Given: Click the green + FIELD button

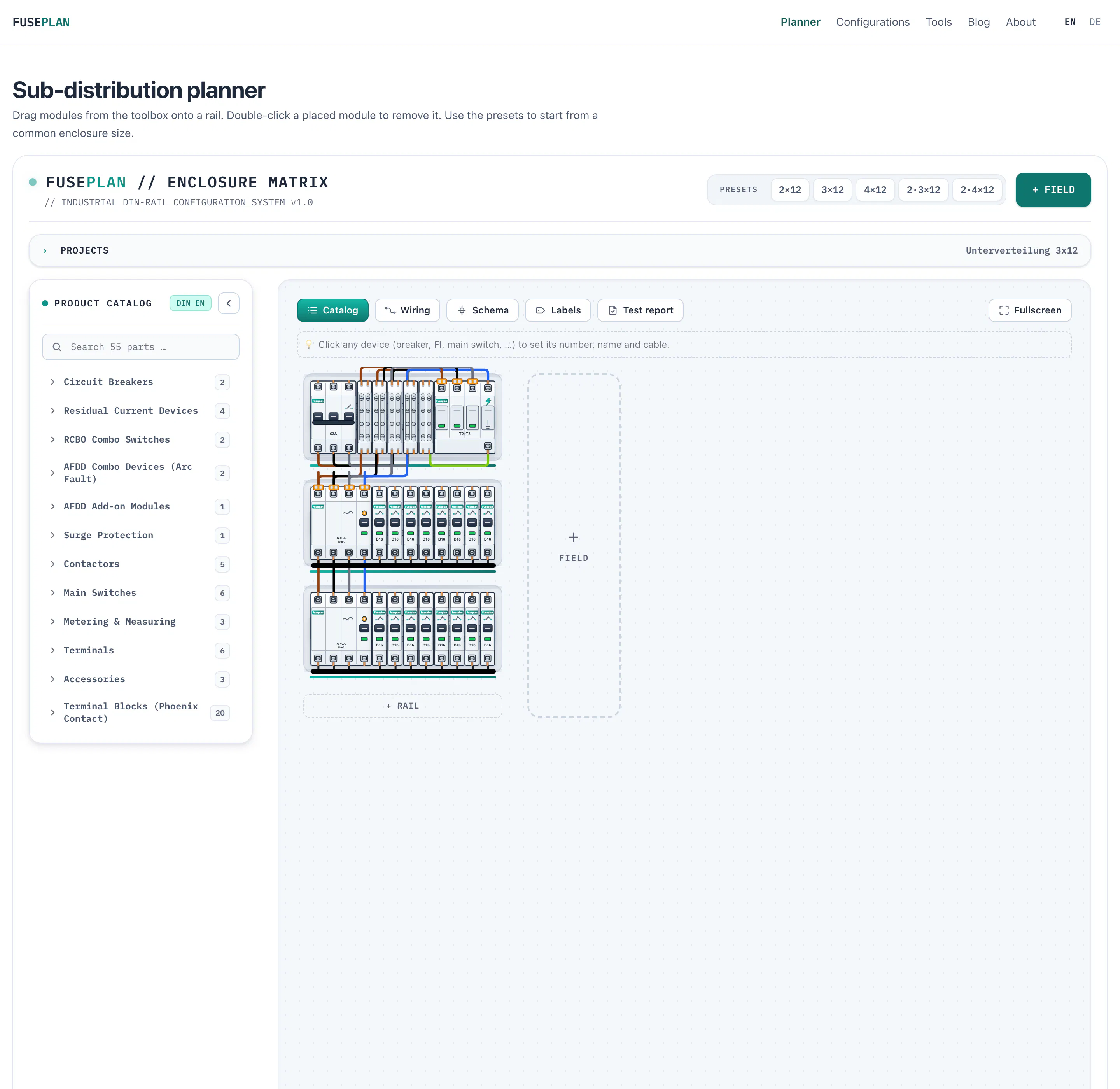Looking at the screenshot, I should coord(1053,189).
